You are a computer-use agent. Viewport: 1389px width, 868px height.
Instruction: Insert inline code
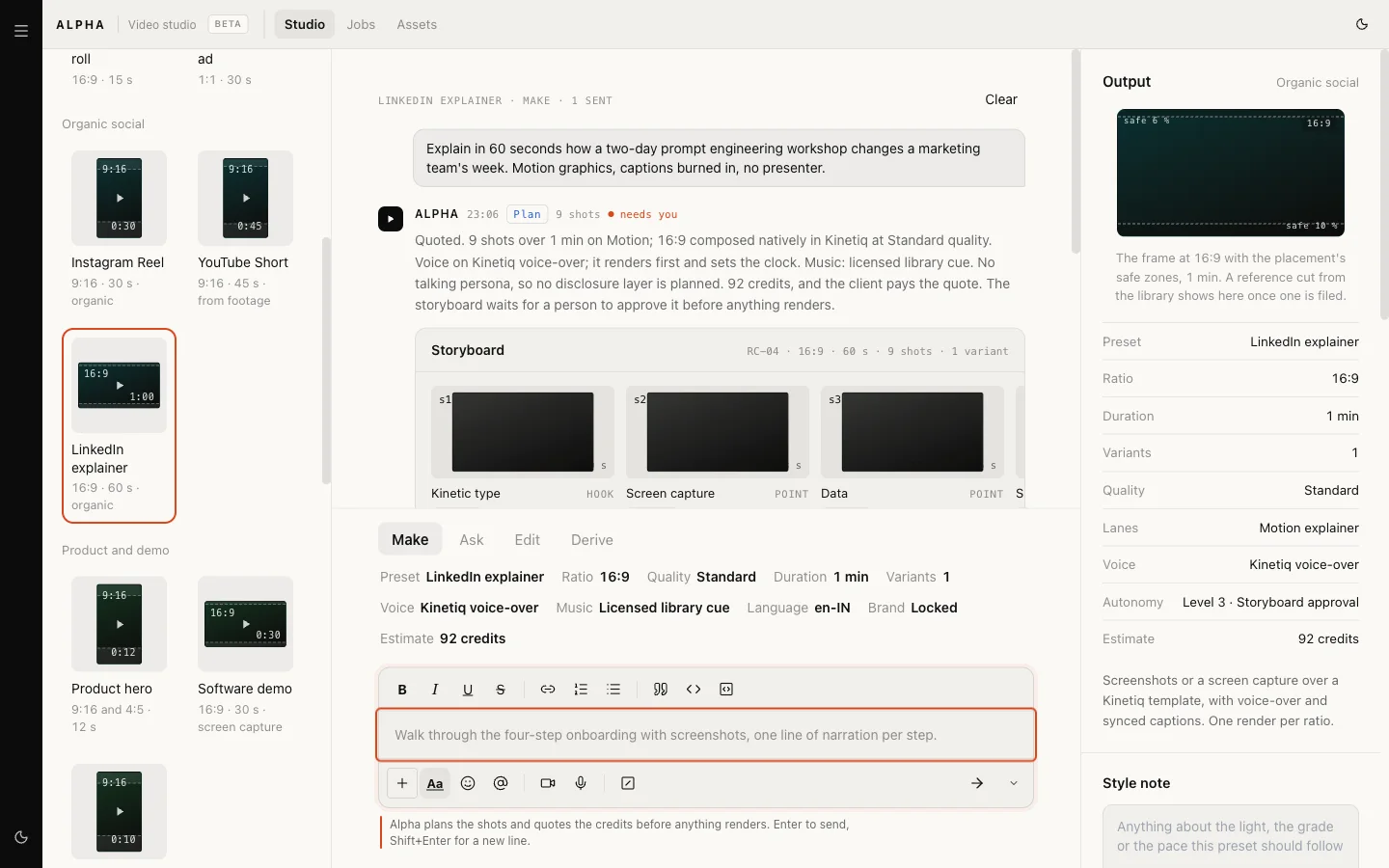point(694,690)
